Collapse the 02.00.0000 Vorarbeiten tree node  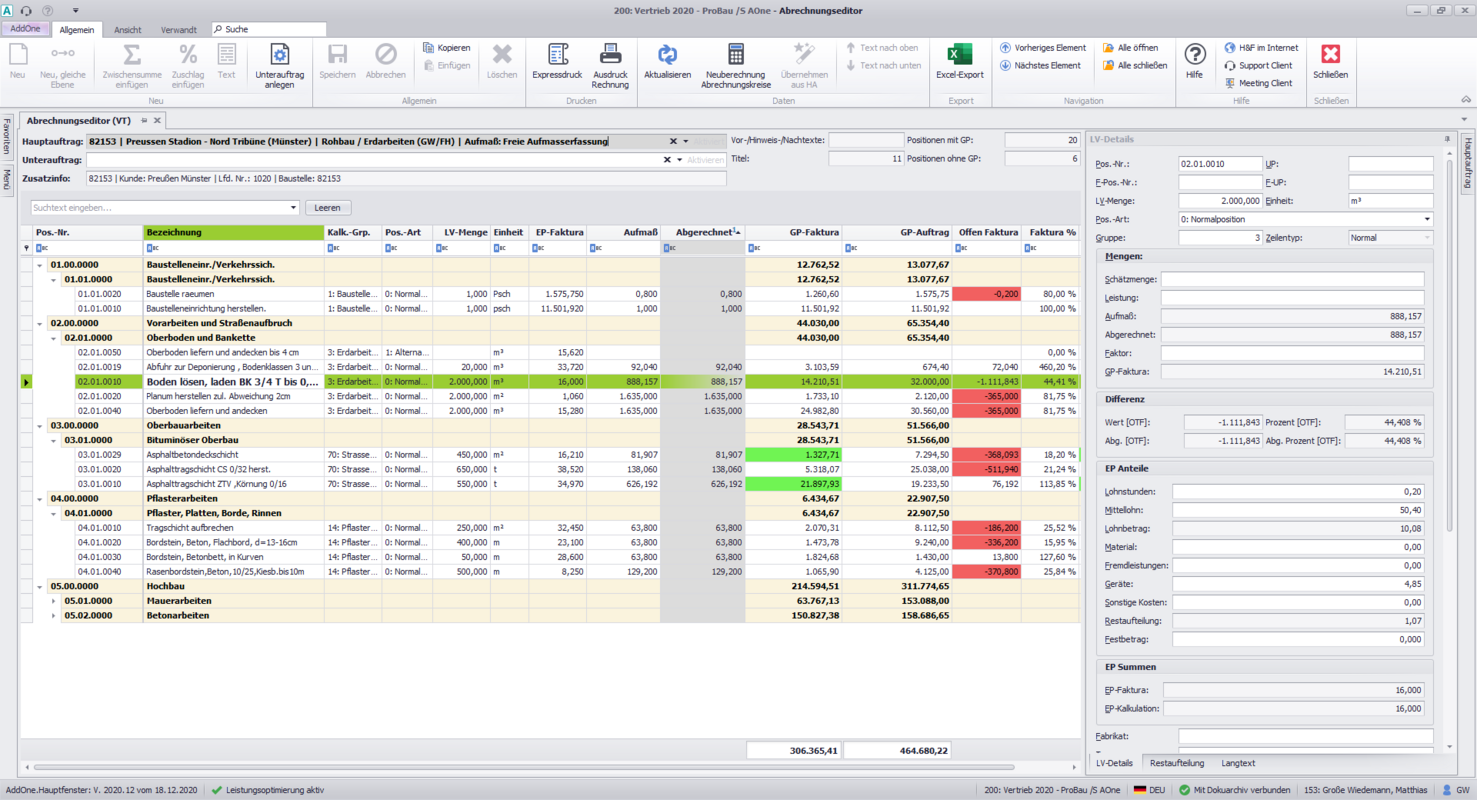tap(41, 323)
